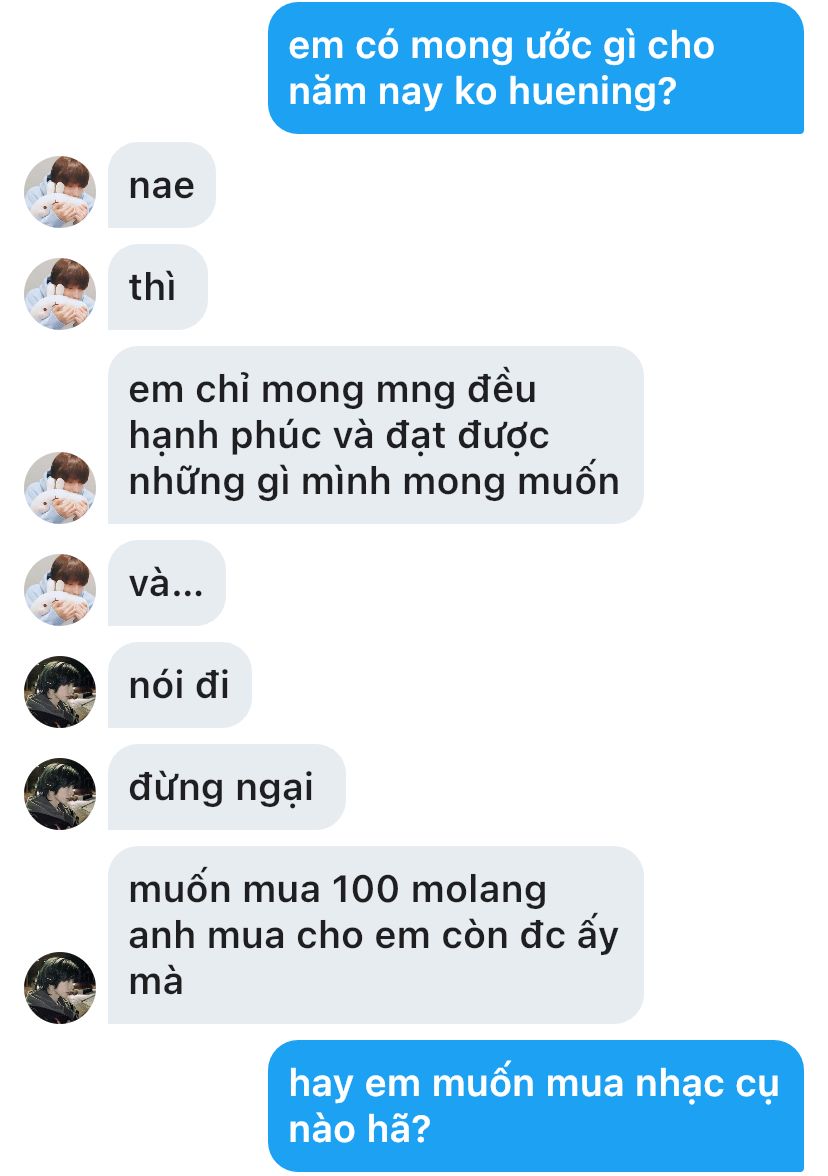Select blue "hay em muốn mua nhạc cụ" bubble

pos(536,1106)
